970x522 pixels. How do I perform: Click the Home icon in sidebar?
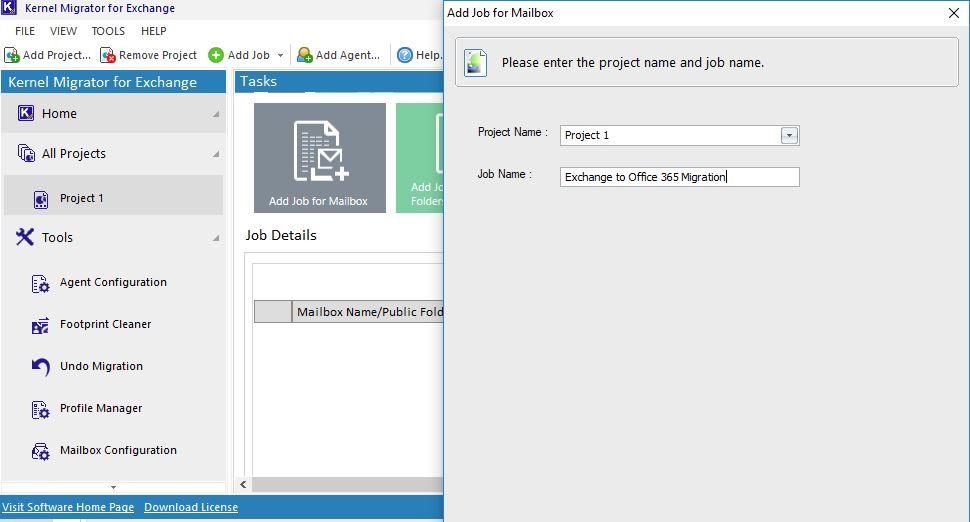pyautogui.click(x=26, y=113)
